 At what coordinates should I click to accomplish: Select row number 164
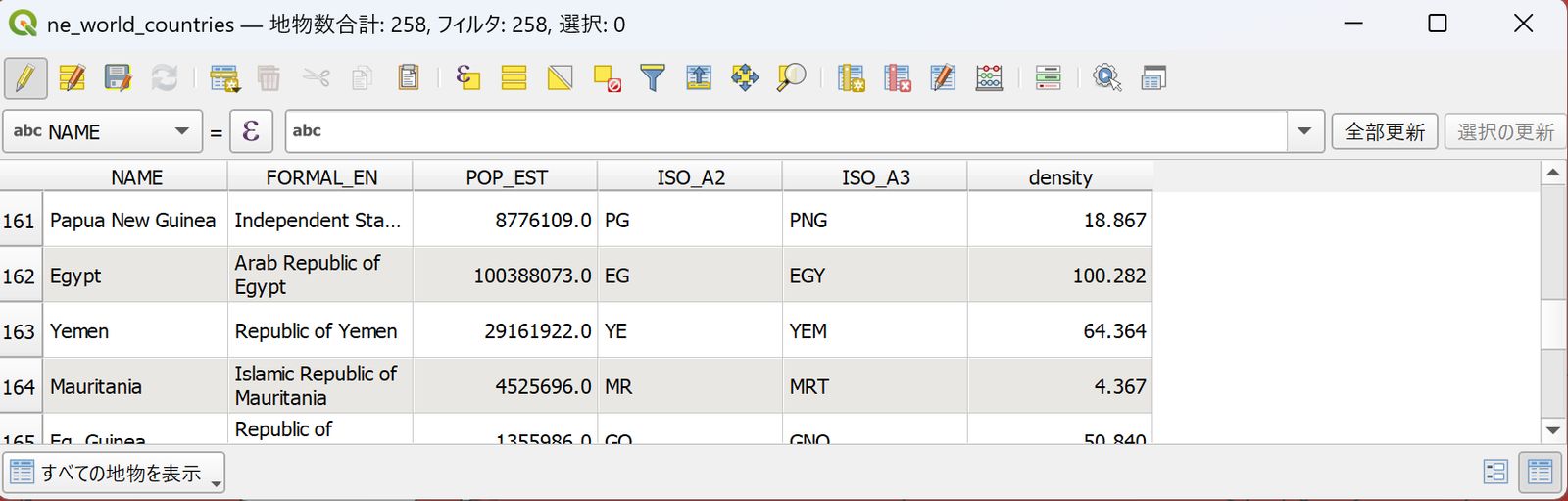point(21,386)
